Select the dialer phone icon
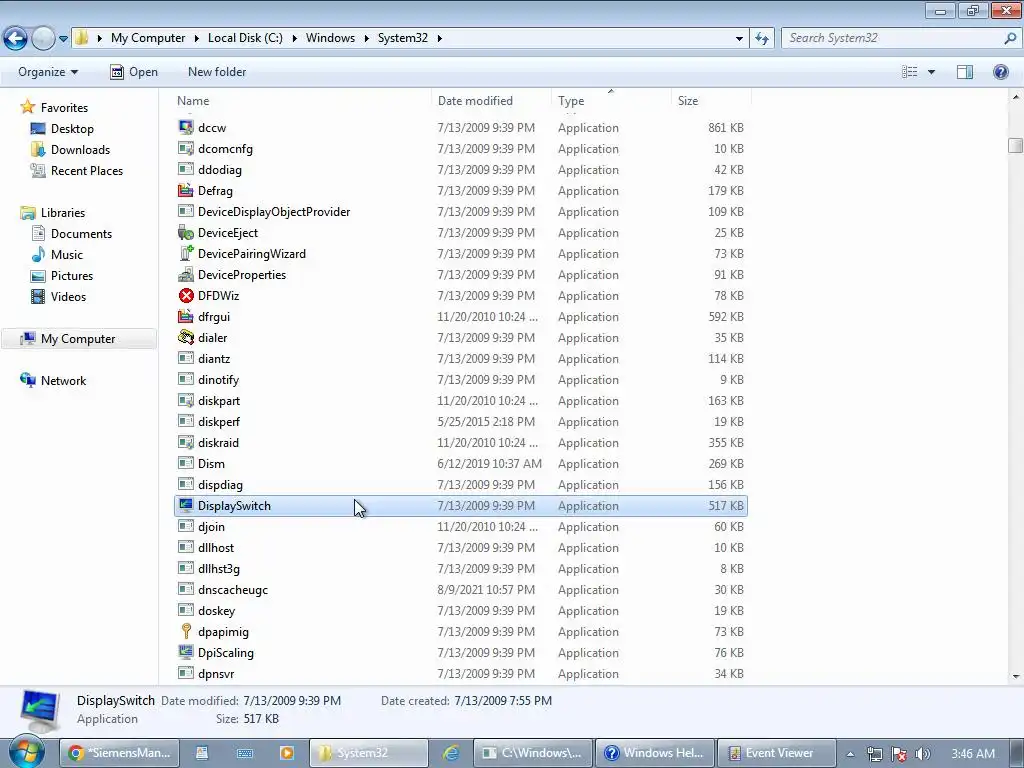The width and height of the screenshot is (1024, 768). [x=186, y=338]
